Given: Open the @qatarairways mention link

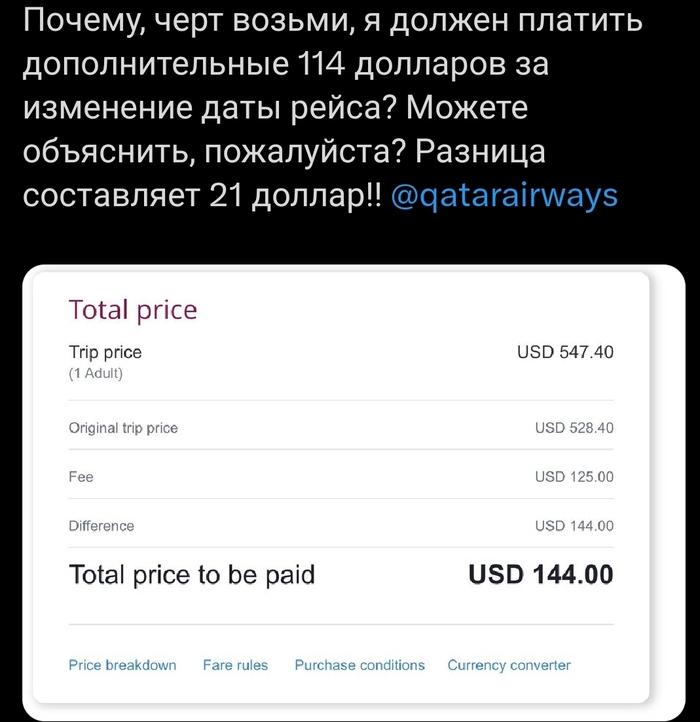Looking at the screenshot, I should tap(501, 194).
